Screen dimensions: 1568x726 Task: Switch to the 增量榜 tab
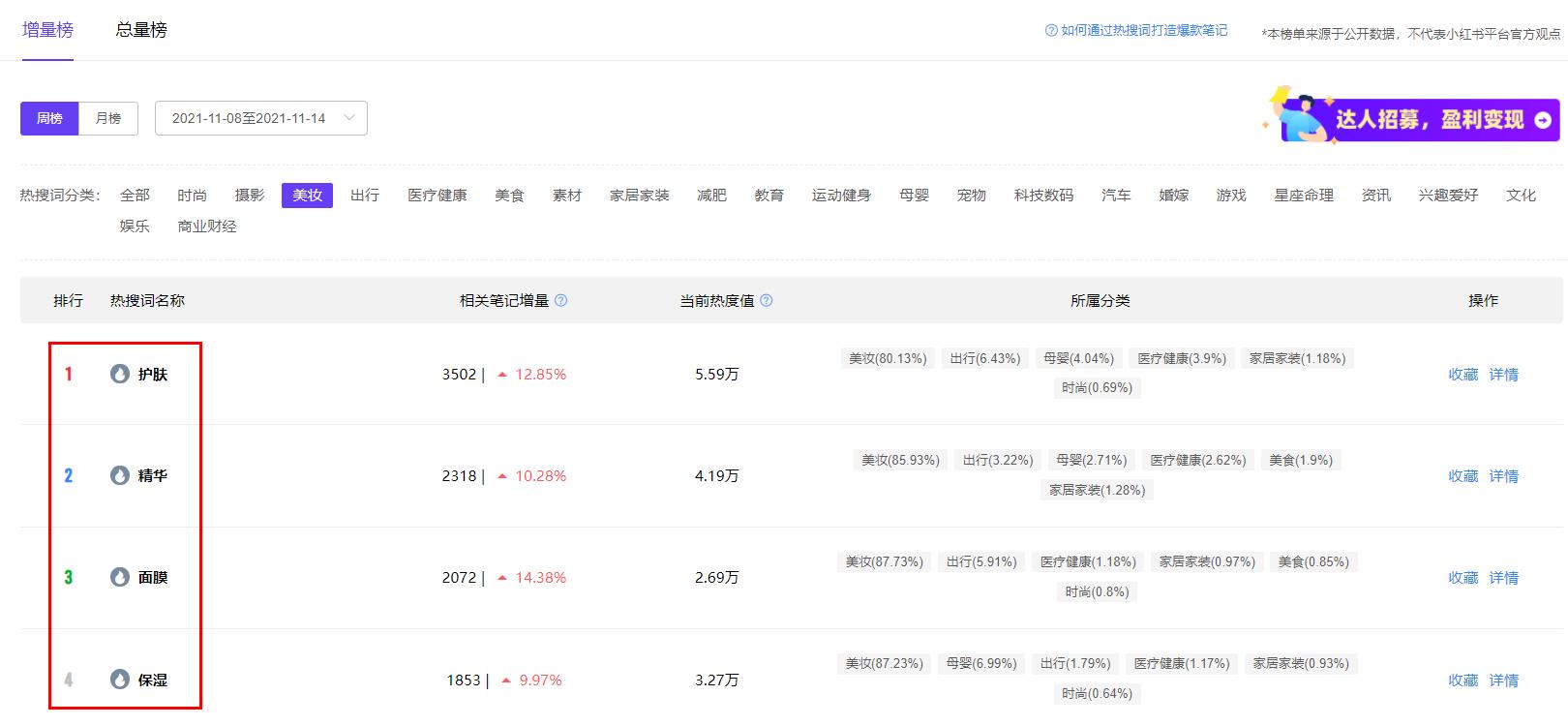coord(47,30)
